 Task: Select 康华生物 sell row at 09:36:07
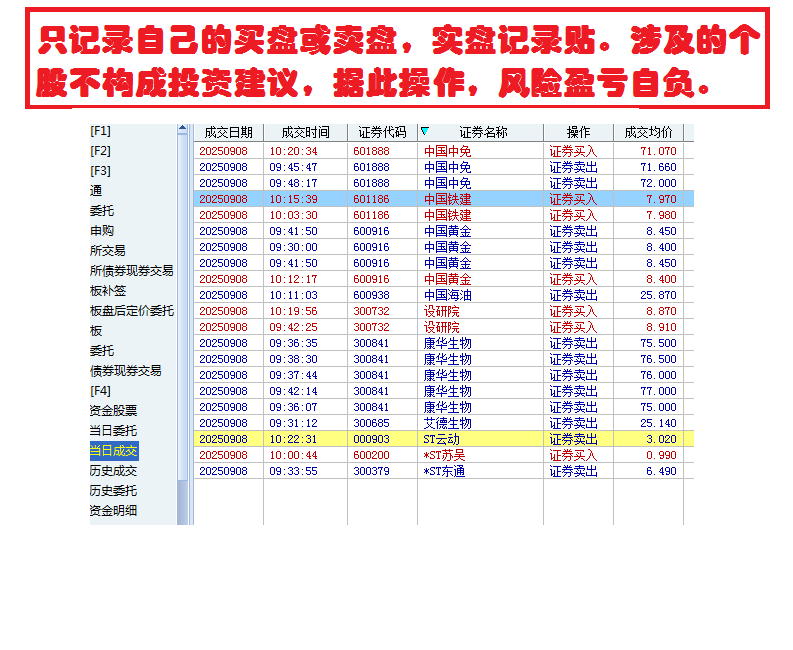pyautogui.click(x=444, y=407)
